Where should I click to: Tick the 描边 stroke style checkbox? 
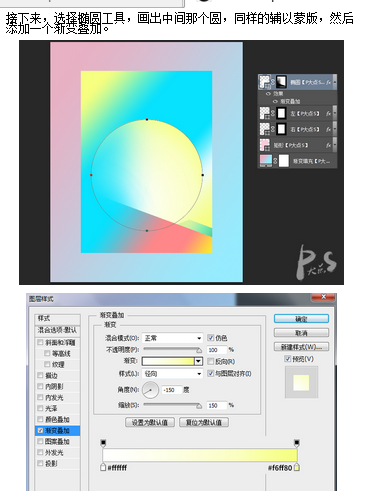tap(40, 375)
